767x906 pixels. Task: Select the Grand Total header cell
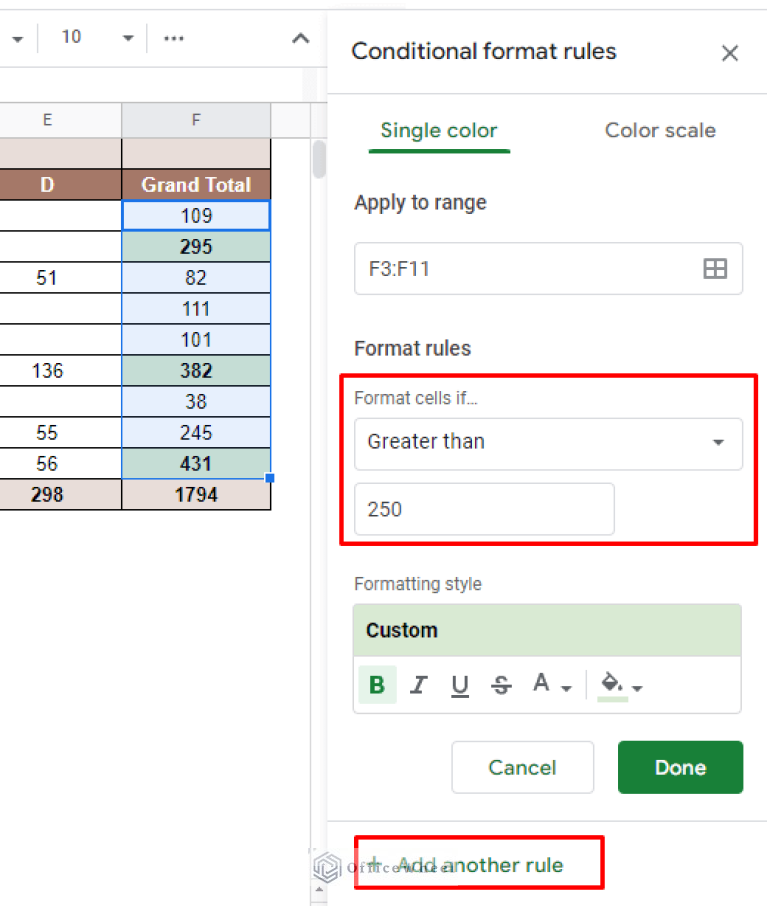pyautogui.click(x=196, y=185)
